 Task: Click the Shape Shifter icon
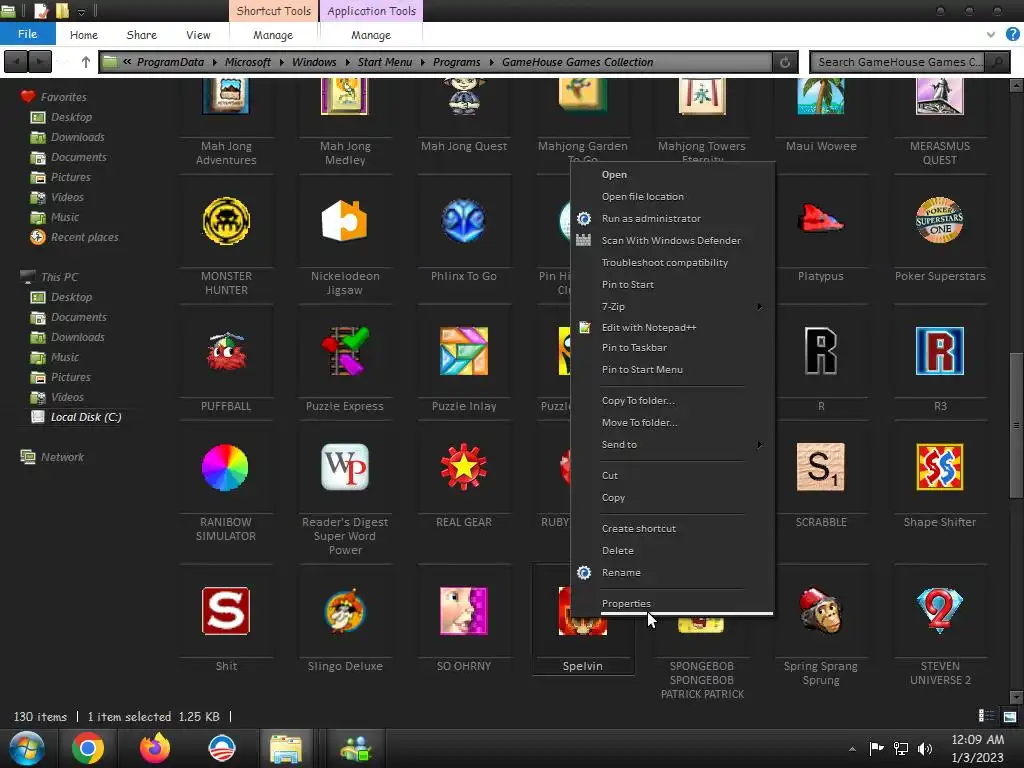pos(940,468)
